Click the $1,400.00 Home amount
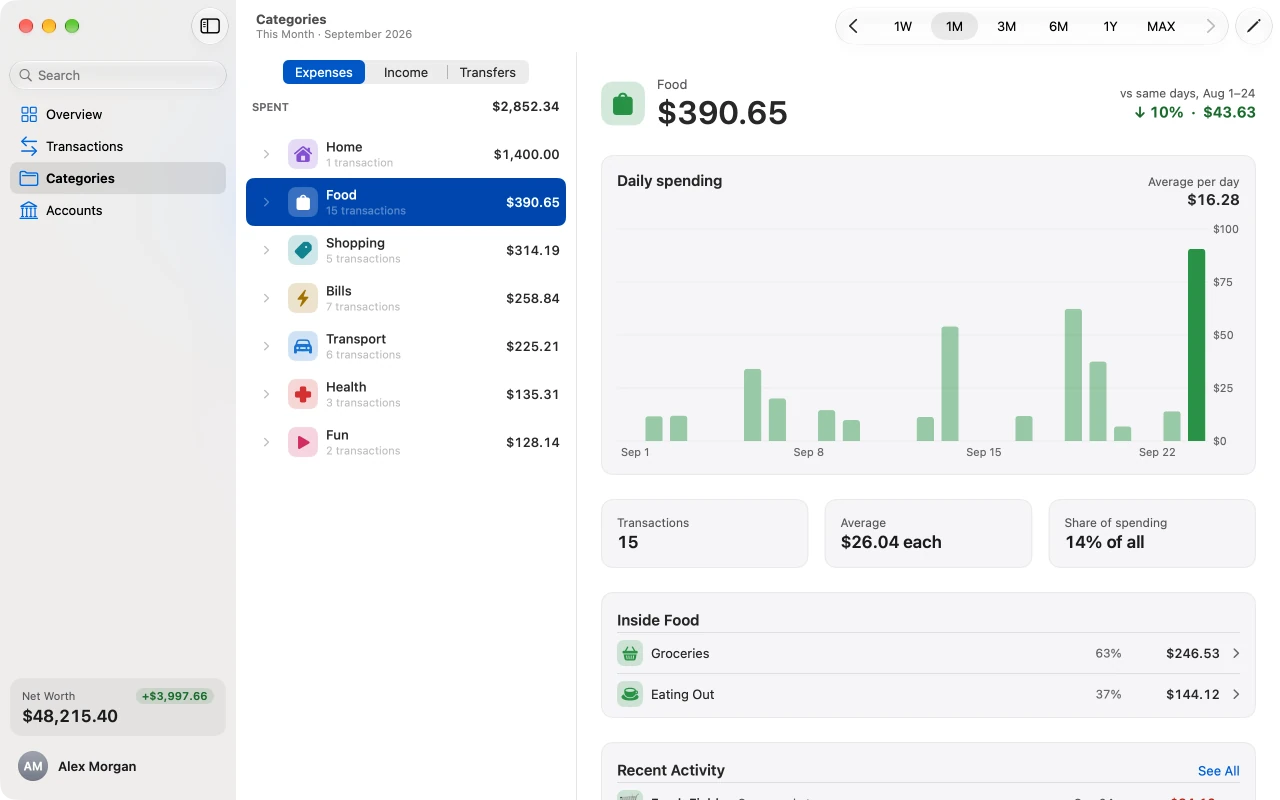 [x=526, y=154]
